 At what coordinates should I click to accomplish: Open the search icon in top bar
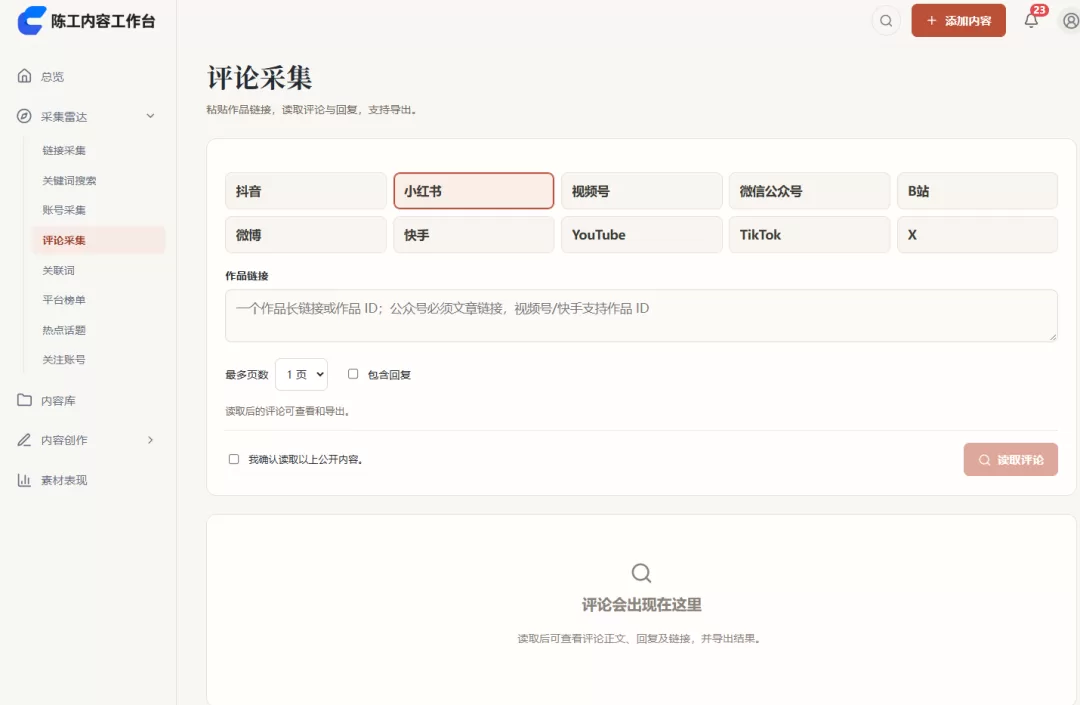point(886,21)
